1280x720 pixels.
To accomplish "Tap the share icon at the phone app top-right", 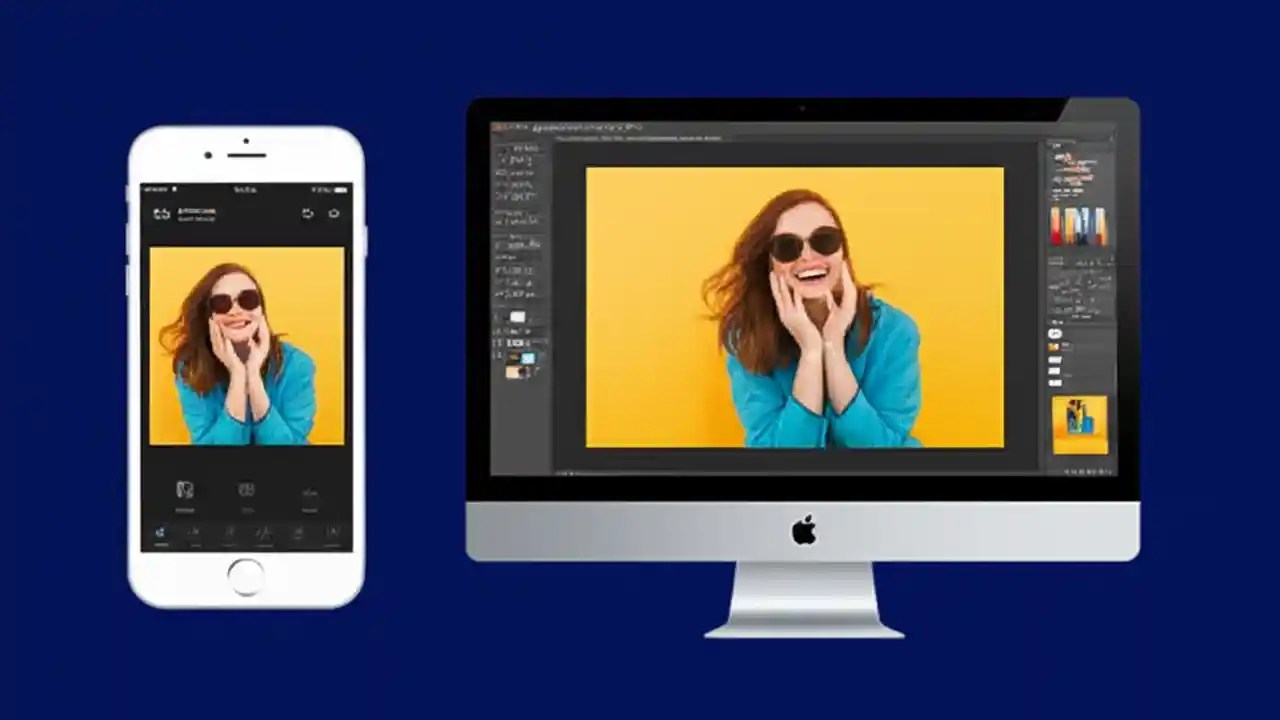I will [334, 213].
